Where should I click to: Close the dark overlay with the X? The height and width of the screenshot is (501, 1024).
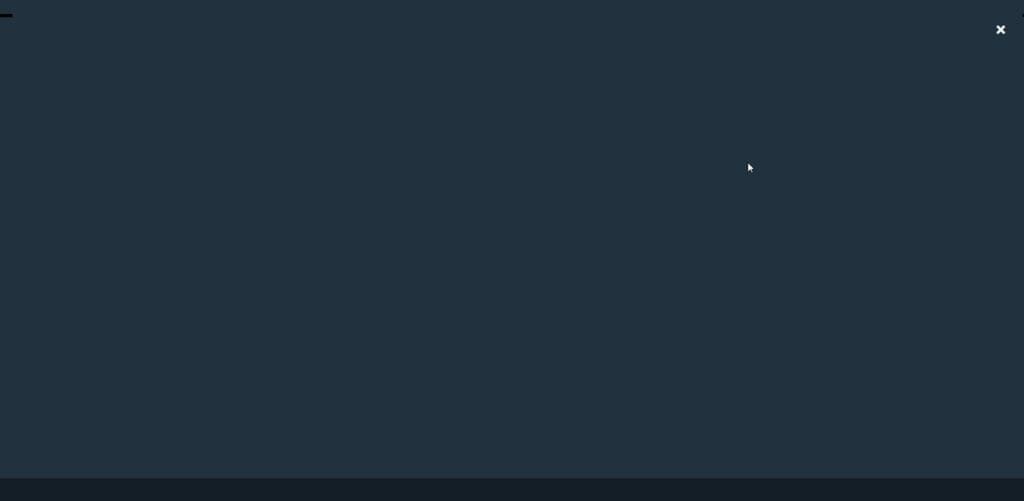coord(1000,29)
